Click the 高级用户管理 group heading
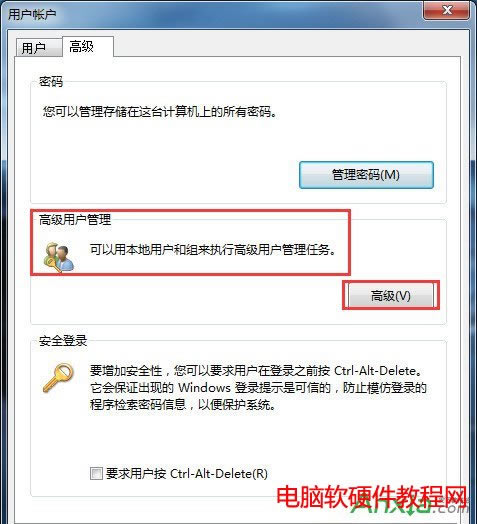 coord(75,220)
